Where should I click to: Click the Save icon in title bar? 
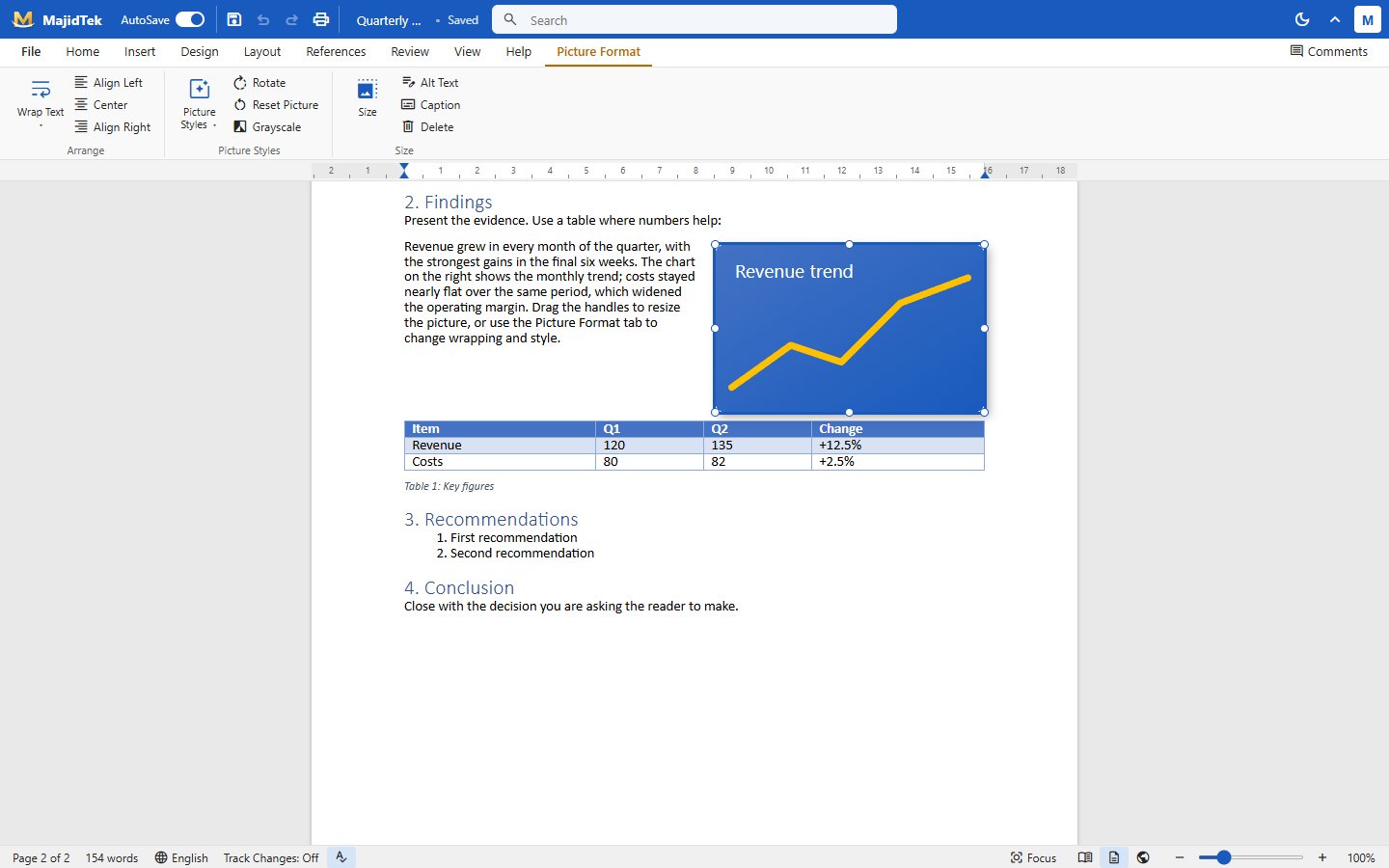234,19
